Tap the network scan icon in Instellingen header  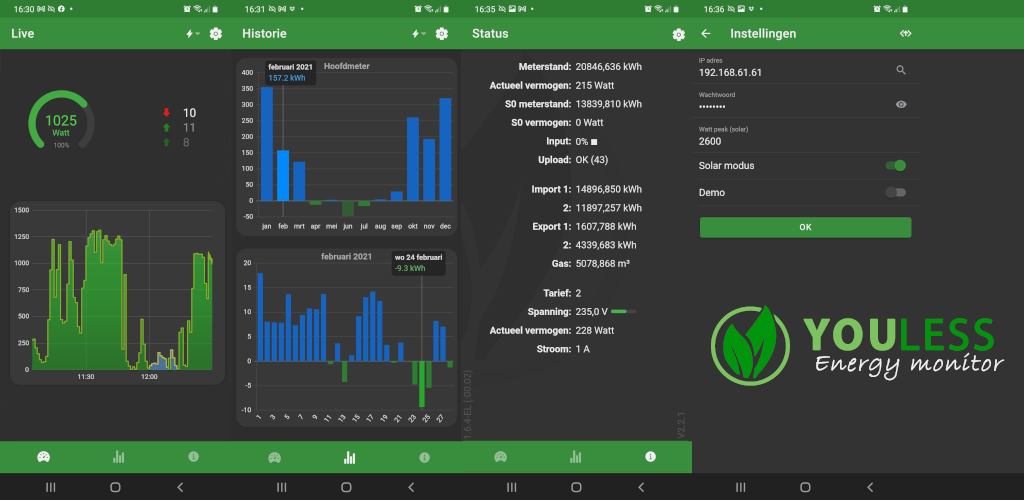[906, 33]
